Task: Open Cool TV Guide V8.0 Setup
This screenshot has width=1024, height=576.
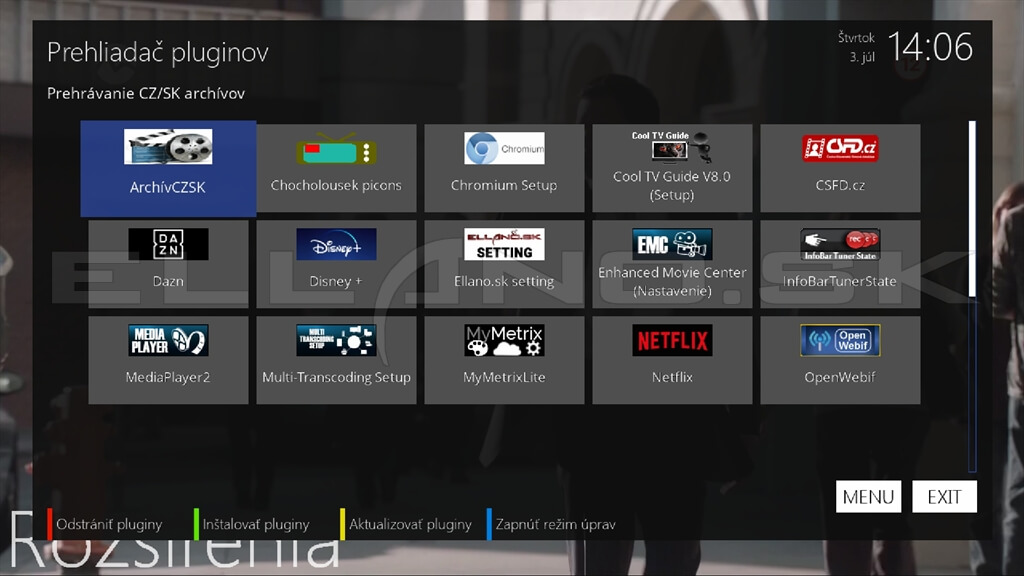Action: [x=672, y=168]
